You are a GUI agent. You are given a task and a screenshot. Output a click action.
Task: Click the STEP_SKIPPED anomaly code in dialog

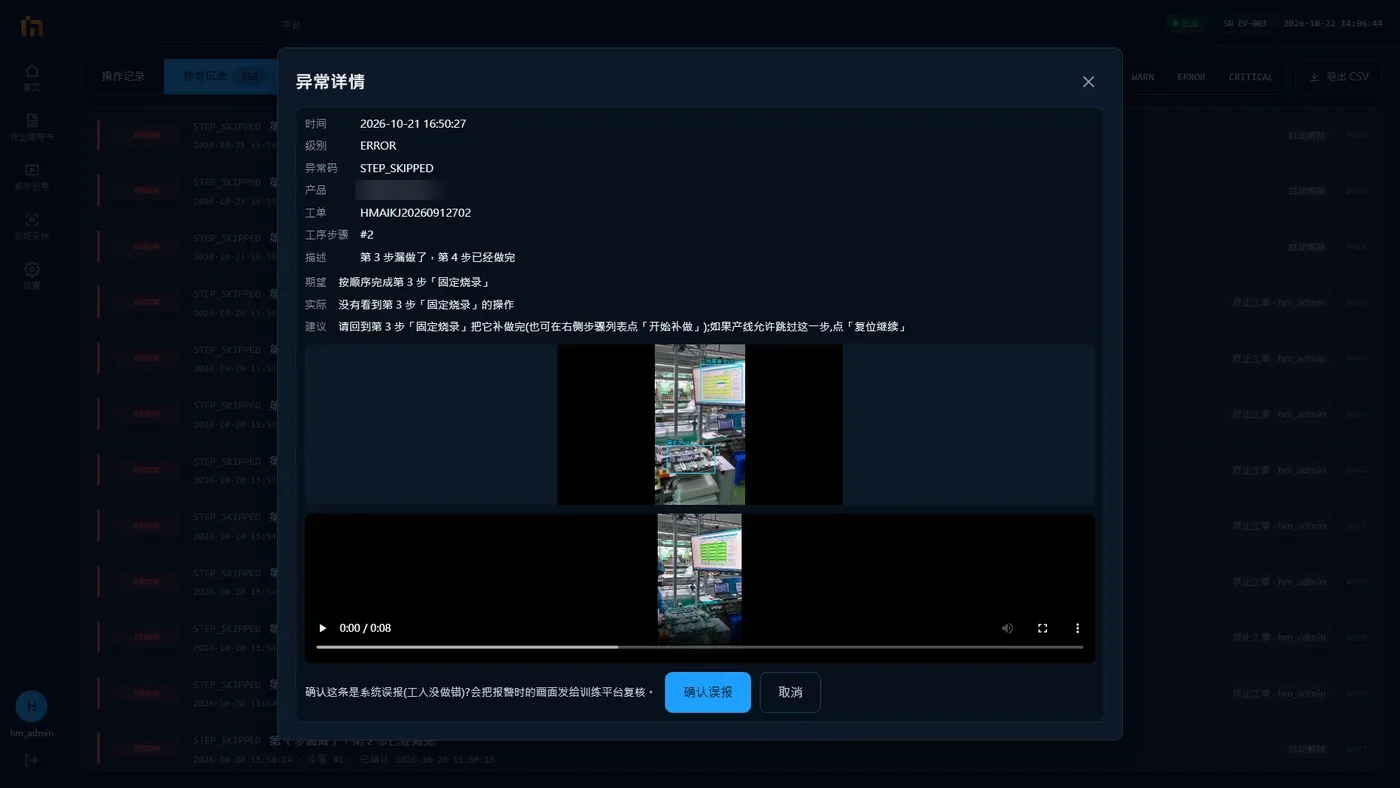[x=397, y=168]
